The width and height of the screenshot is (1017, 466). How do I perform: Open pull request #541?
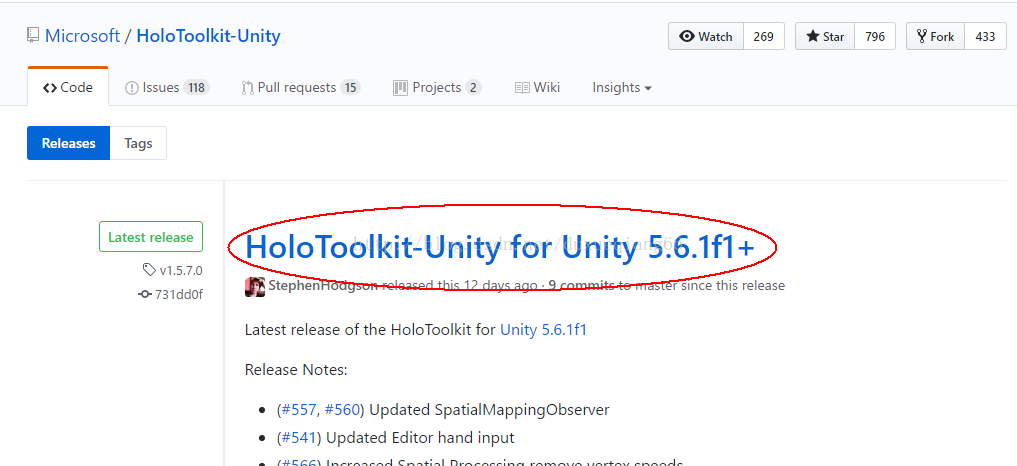tap(300, 438)
